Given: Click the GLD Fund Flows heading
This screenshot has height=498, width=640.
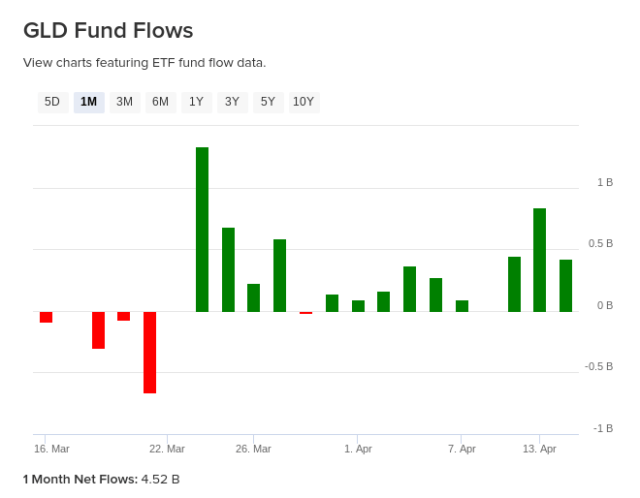Looking at the screenshot, I should click(x=108, y=30).
